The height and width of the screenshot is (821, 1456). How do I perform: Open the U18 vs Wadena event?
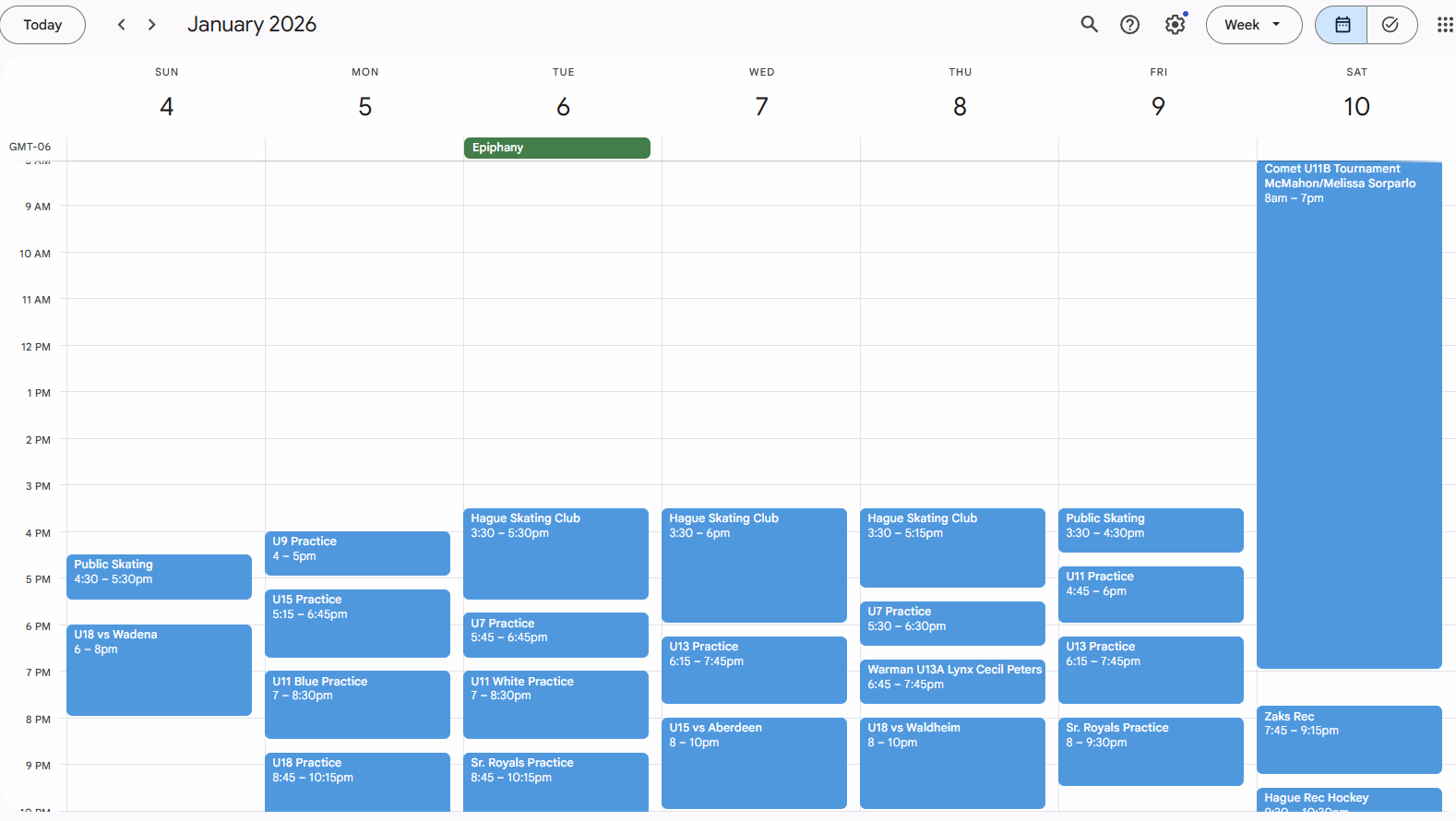point(159,670)
